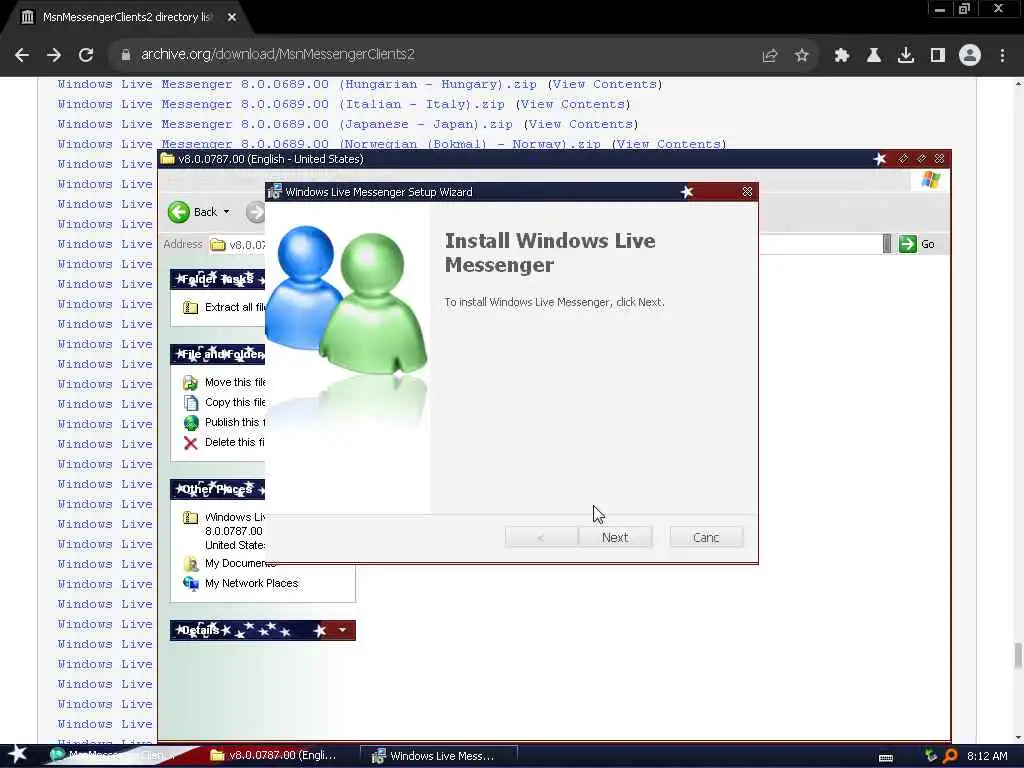Click the Cancel button in Setup Wizard
The height and width of the screenshot is (768, 1024).
coord(706,537)
